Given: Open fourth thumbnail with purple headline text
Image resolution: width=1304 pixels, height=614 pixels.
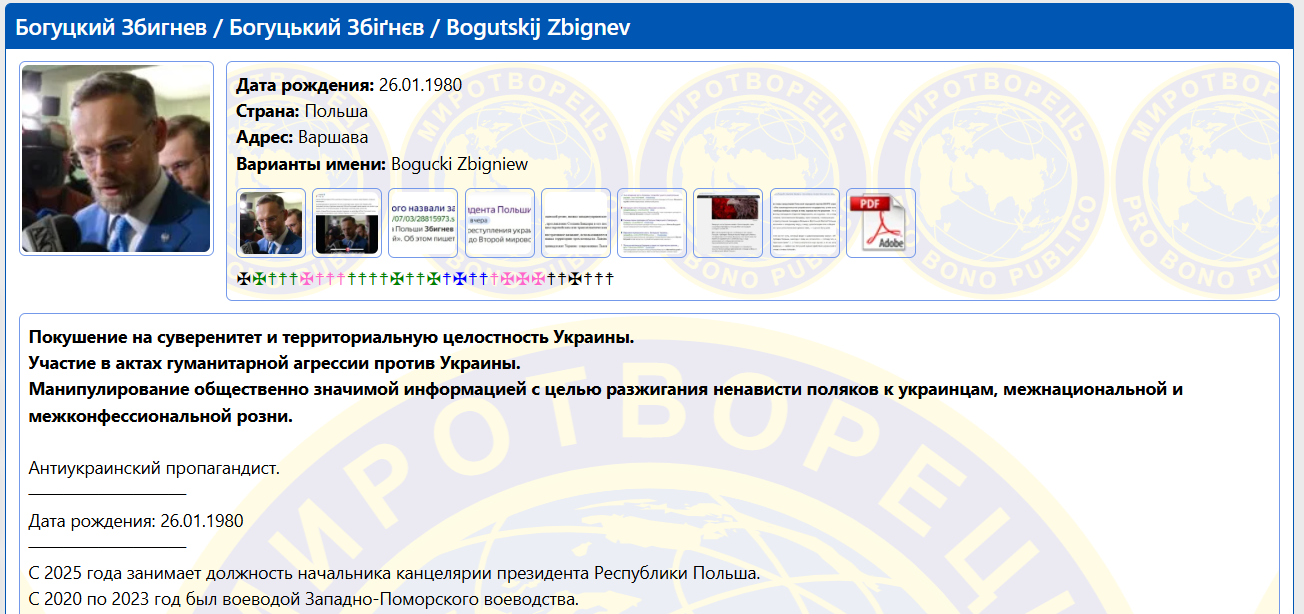Looking at the screenshot, I should [x=499, y=223].
